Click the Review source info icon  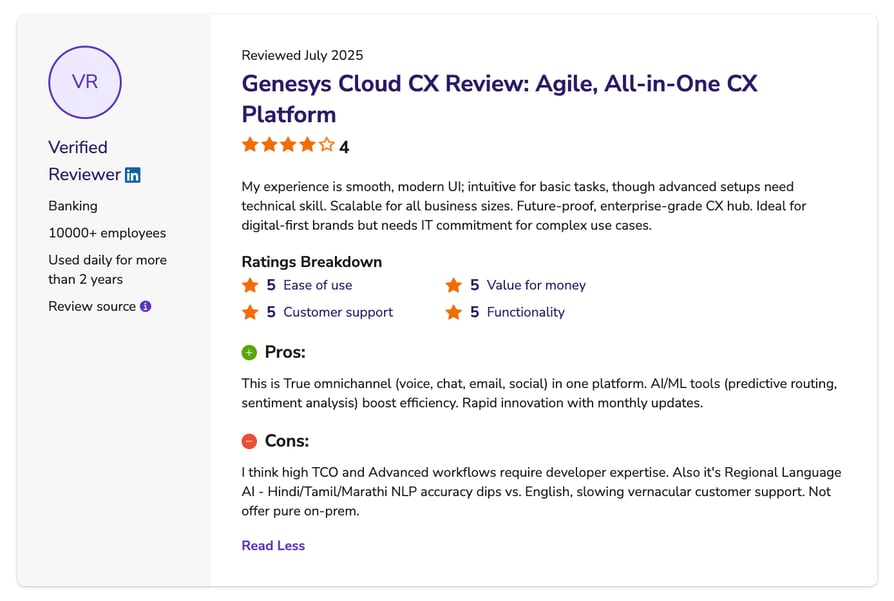pos(146,306)
